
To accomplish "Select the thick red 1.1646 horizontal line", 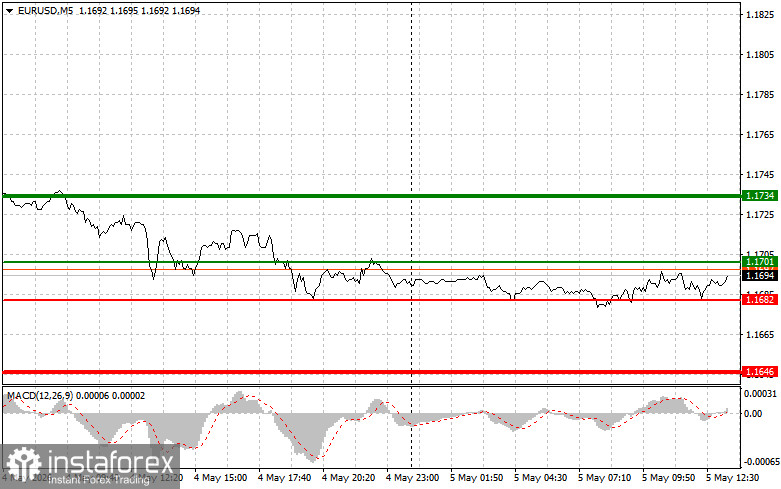I will pos(372,371).
